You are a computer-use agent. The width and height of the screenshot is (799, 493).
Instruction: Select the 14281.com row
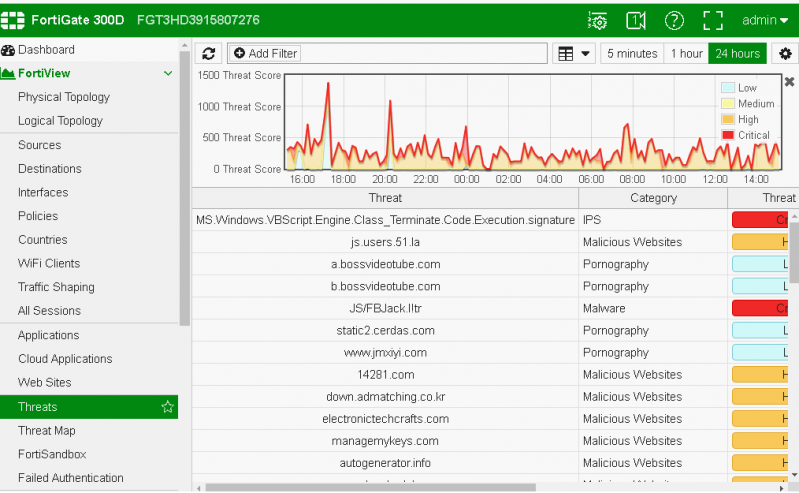(x=385, y=375)
